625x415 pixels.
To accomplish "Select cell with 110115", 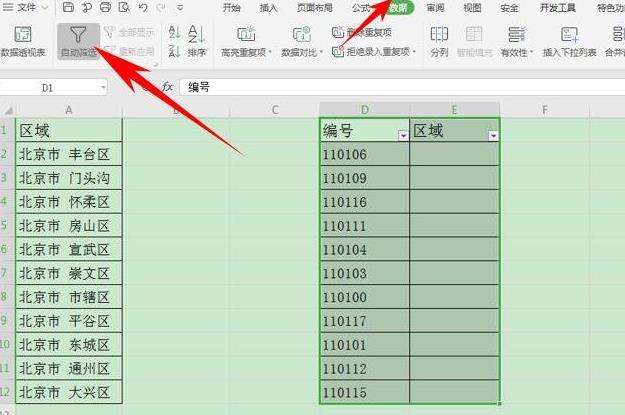I will 364,392.
